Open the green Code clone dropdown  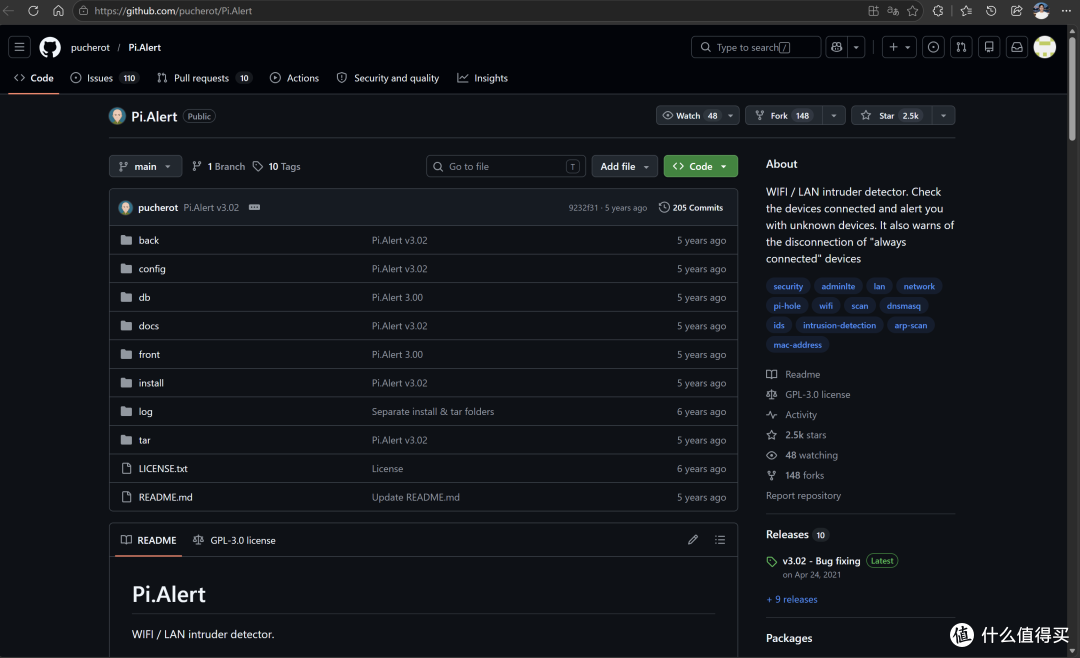pyautogui.click(x=700, y=166)
